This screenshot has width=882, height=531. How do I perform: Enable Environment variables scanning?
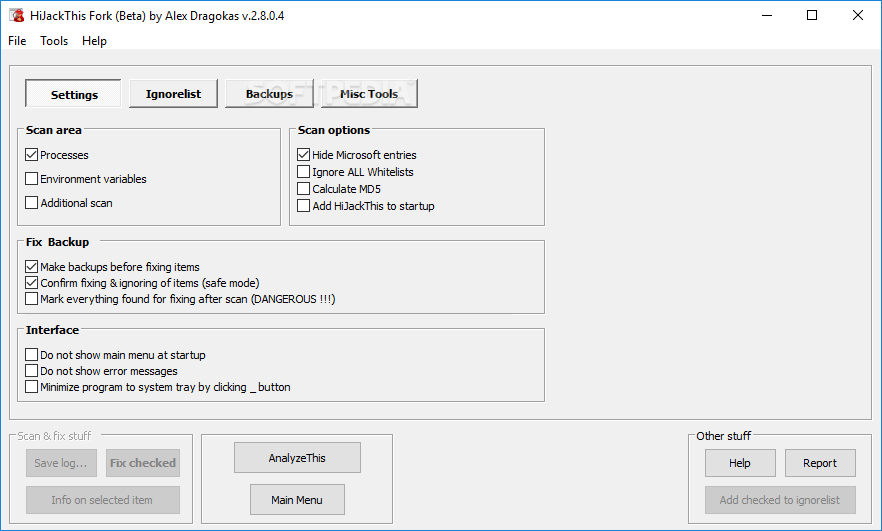coord(32,179)
